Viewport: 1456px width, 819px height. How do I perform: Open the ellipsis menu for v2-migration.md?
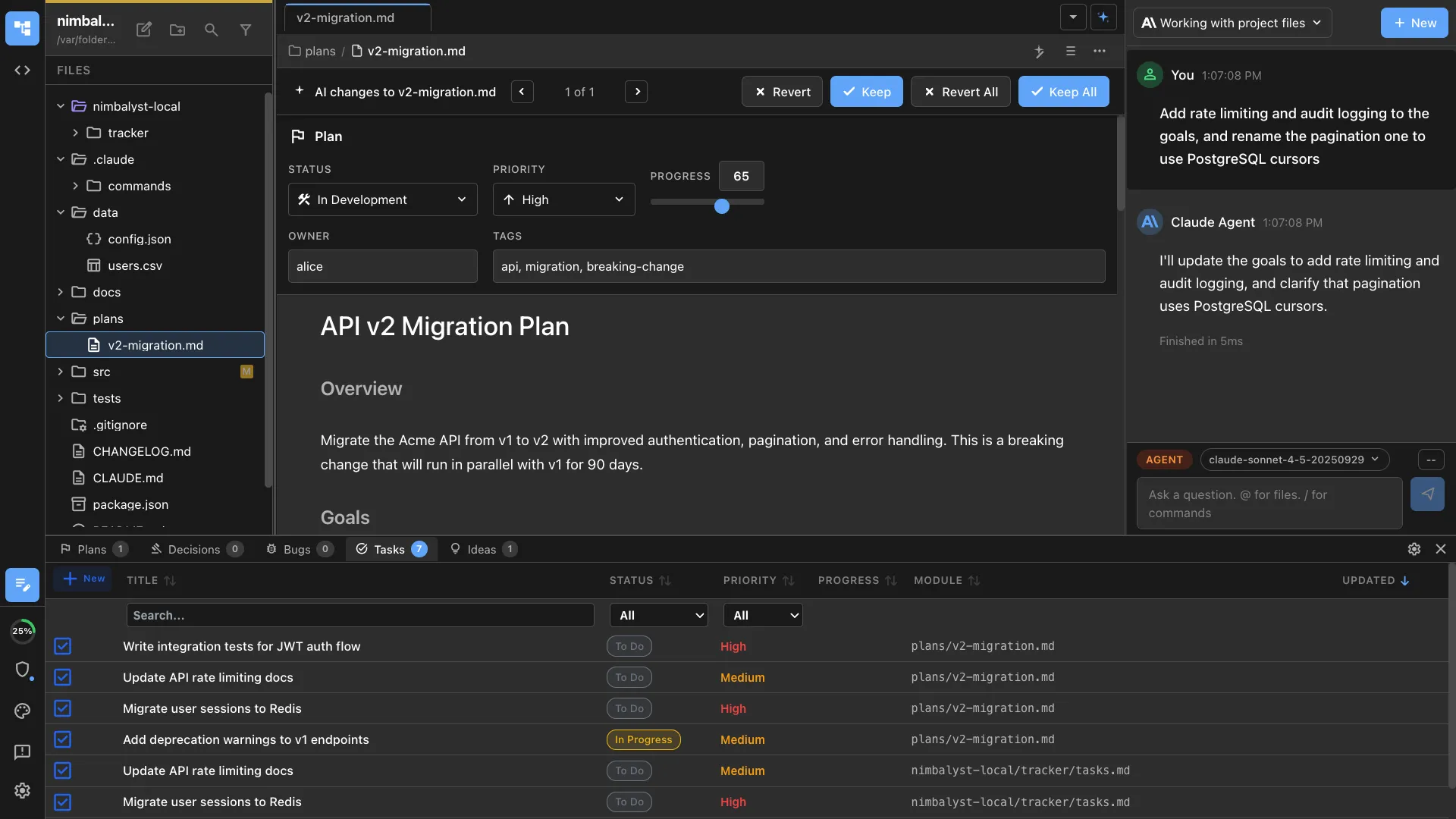[1100, 52]
